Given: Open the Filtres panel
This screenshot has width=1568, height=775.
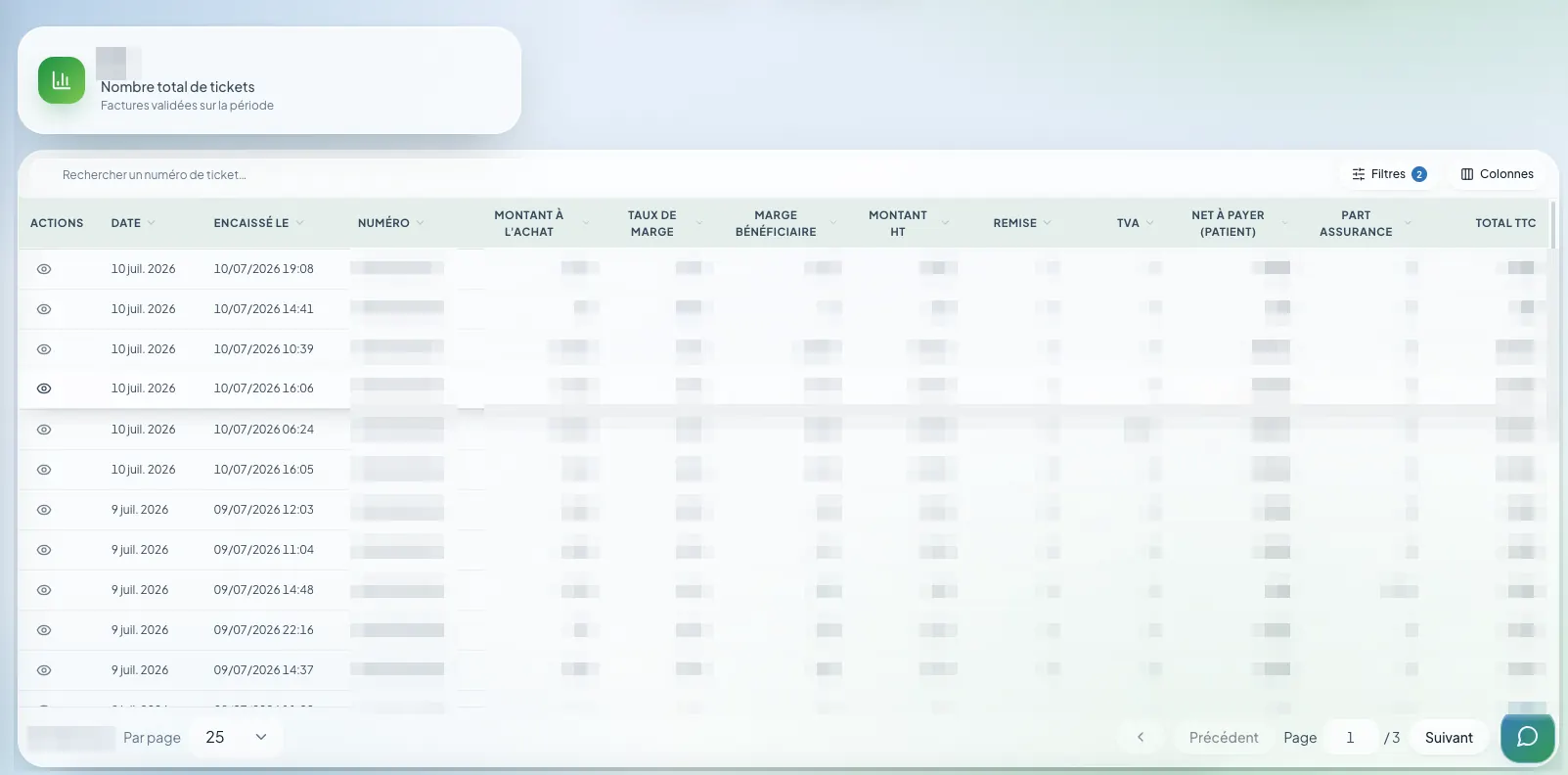Looking at the screenshot, I should [x=1389, y=174].
